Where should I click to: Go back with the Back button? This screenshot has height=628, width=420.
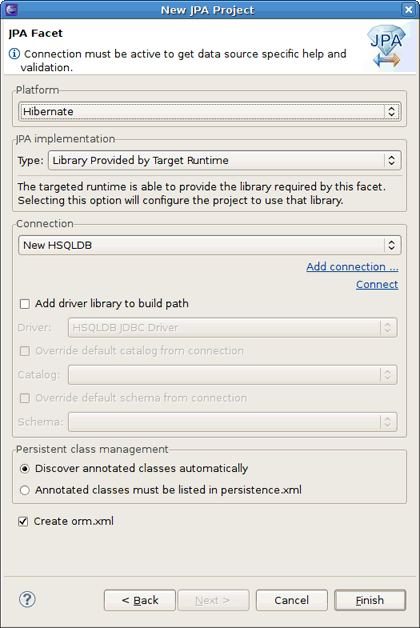[x=140, y=600]
